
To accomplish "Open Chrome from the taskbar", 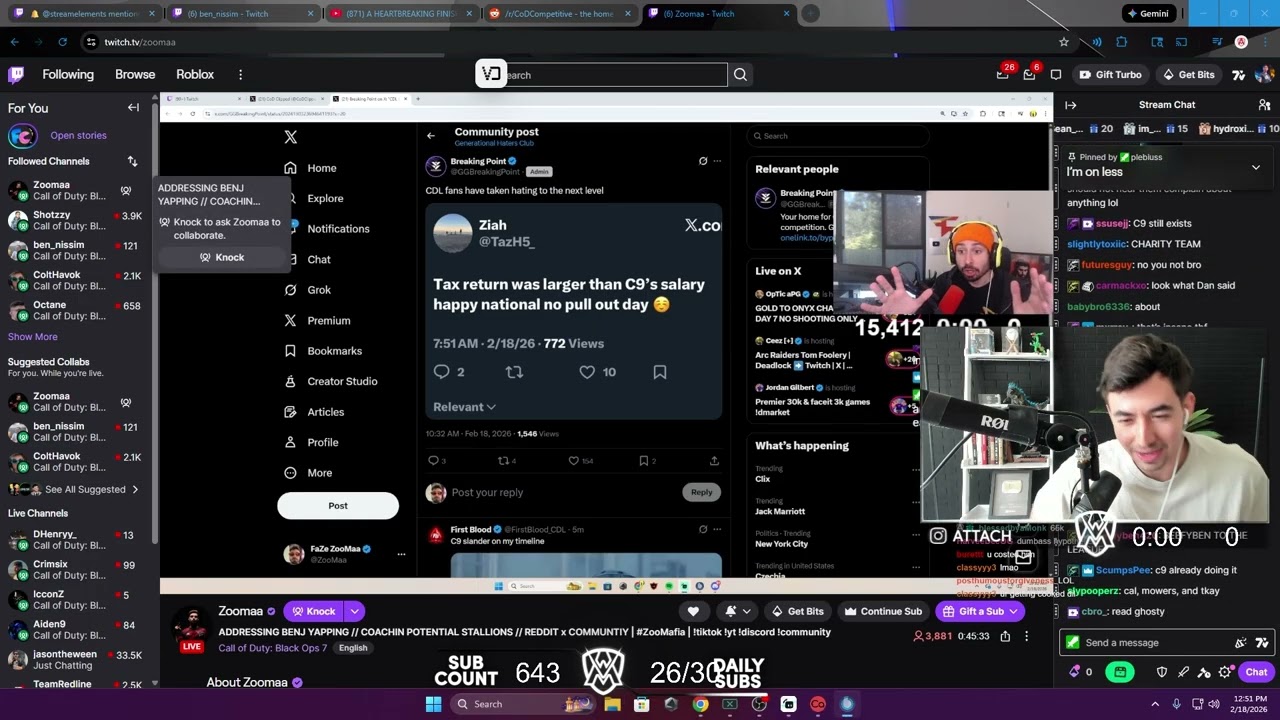I will tap(700, 704).
